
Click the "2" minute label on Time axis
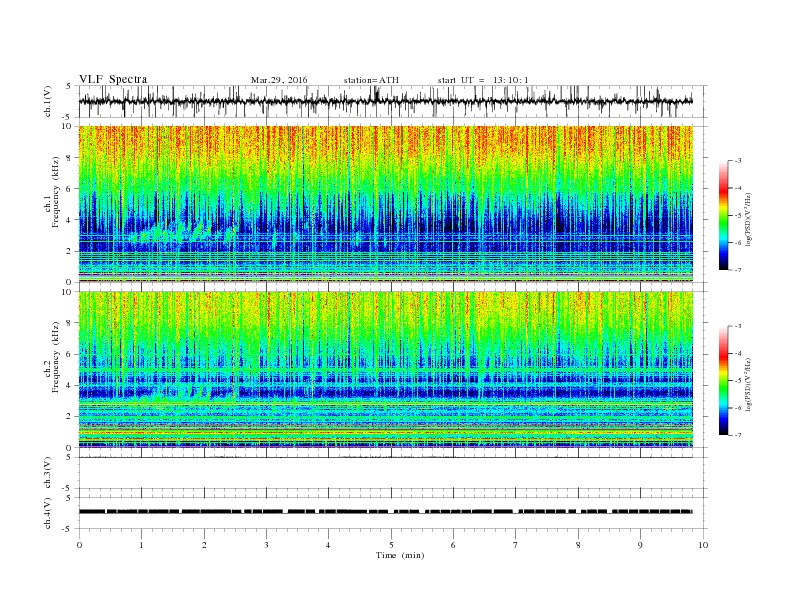204,545
